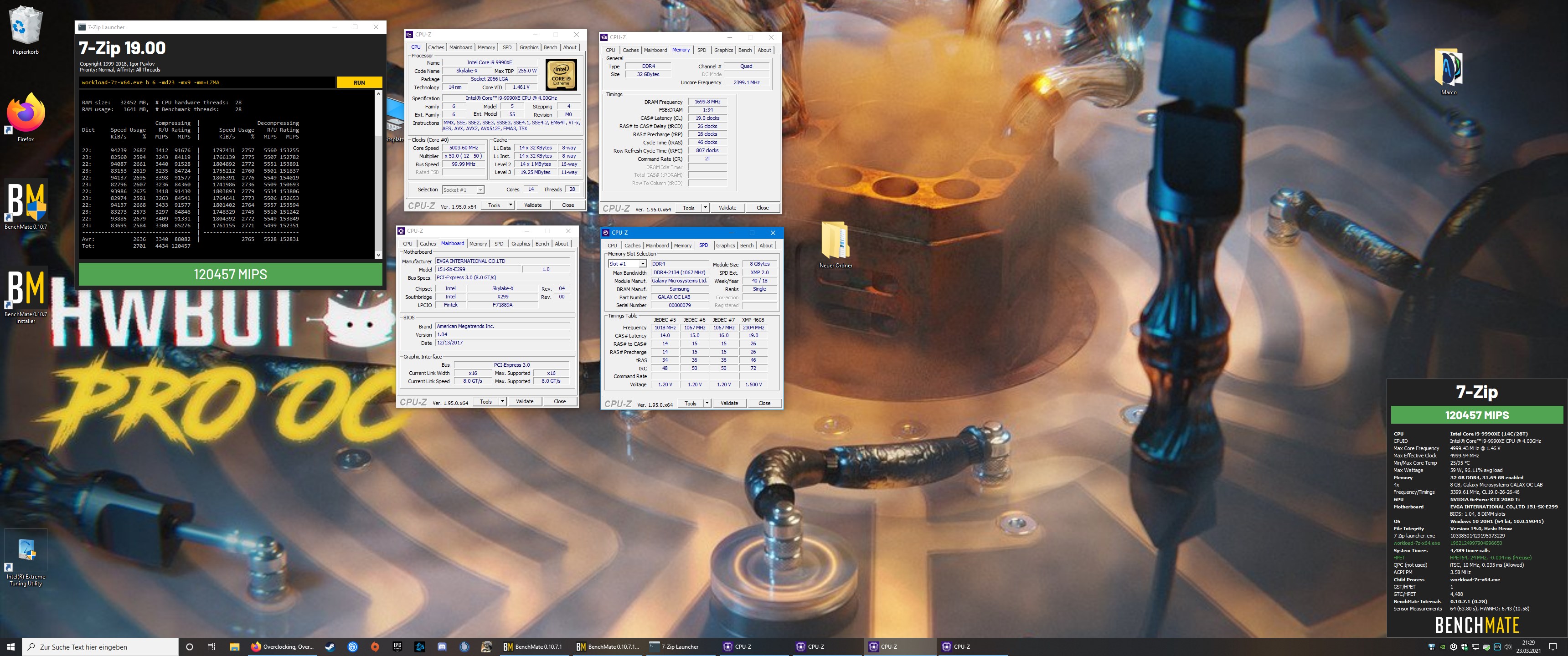
Task: Click the Intel Core i9 Extreme logo in CPU-Z
Action: coord(561,74)
